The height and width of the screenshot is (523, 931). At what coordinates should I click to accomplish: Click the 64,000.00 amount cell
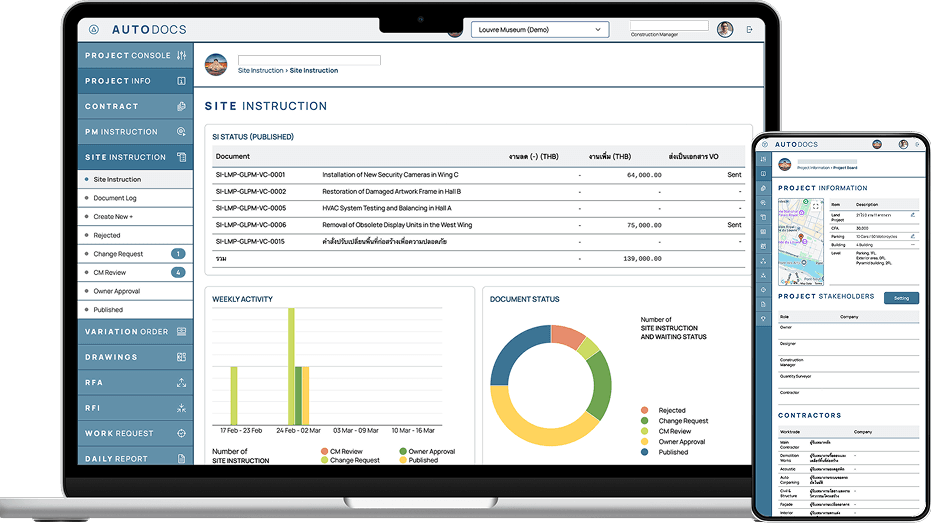click(644, 175)
